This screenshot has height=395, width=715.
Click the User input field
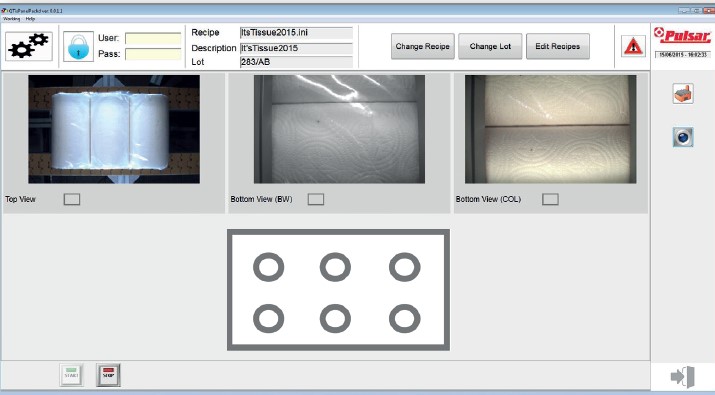[153, 38]
